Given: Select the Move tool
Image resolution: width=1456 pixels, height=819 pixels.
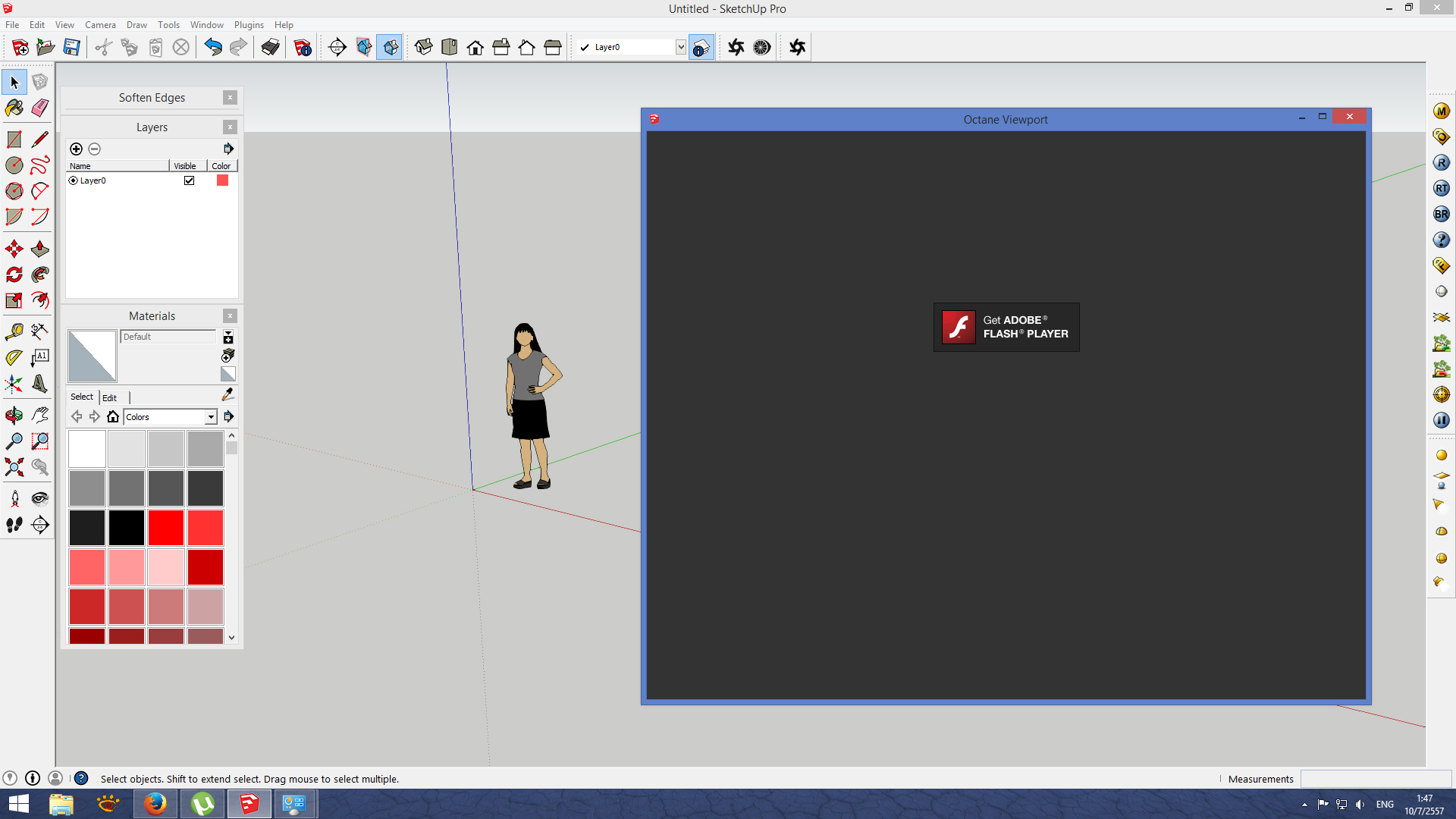Looking at the screenshot, I should (14, 249).
